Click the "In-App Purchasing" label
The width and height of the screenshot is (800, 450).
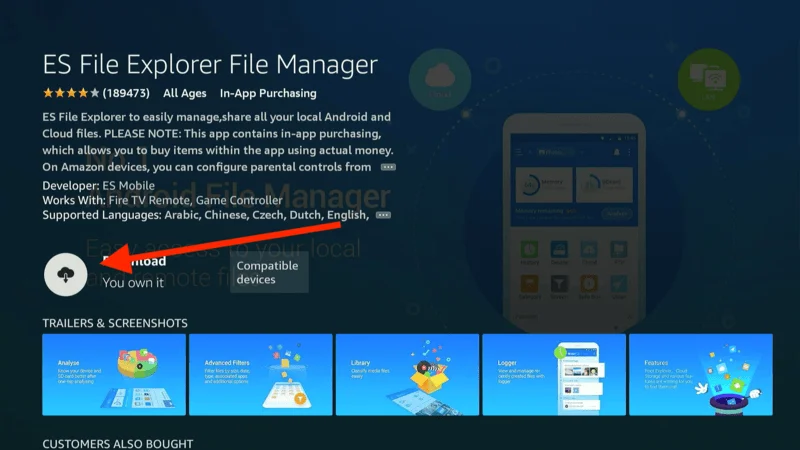point(268,93)
